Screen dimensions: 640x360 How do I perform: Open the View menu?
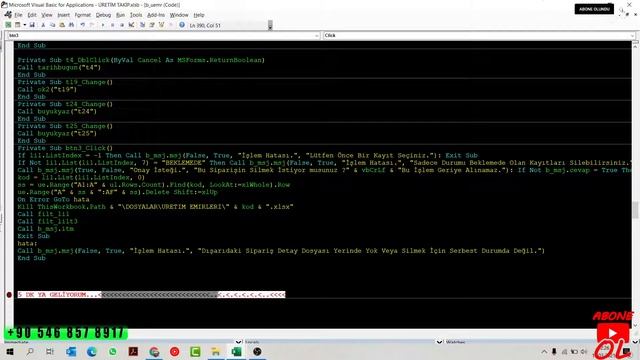[x=47, y=15]
